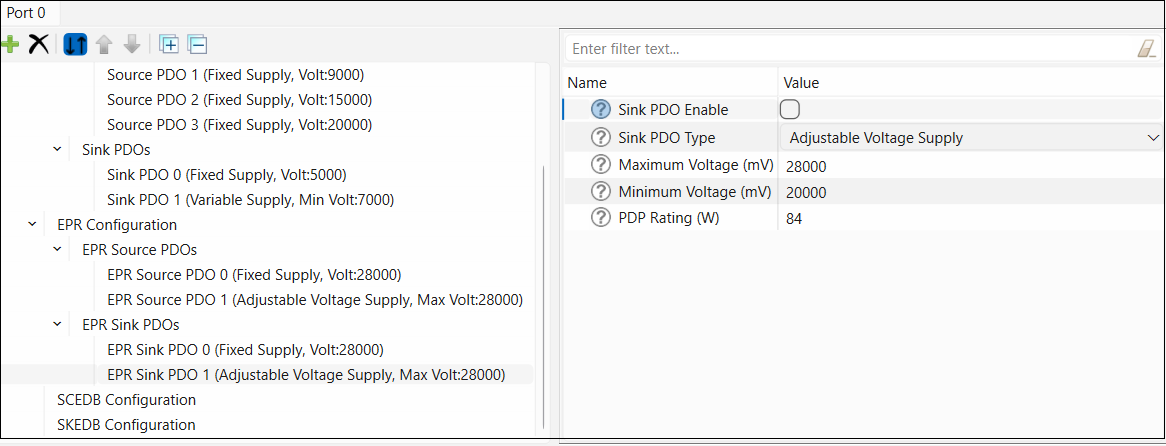Image resolution: width=1166 pixels, height=446 pixels.
Task: Click help icon beside Sink PDO Enable
Action: (x=600, y=110)
